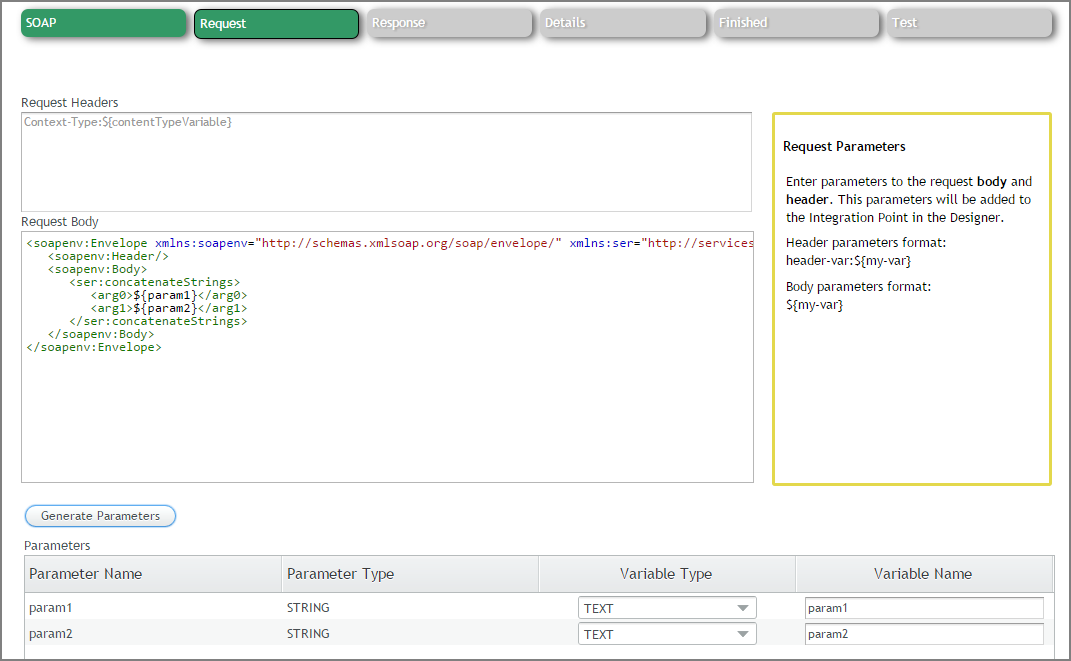Click the Request Body label

tap(60, 221)
